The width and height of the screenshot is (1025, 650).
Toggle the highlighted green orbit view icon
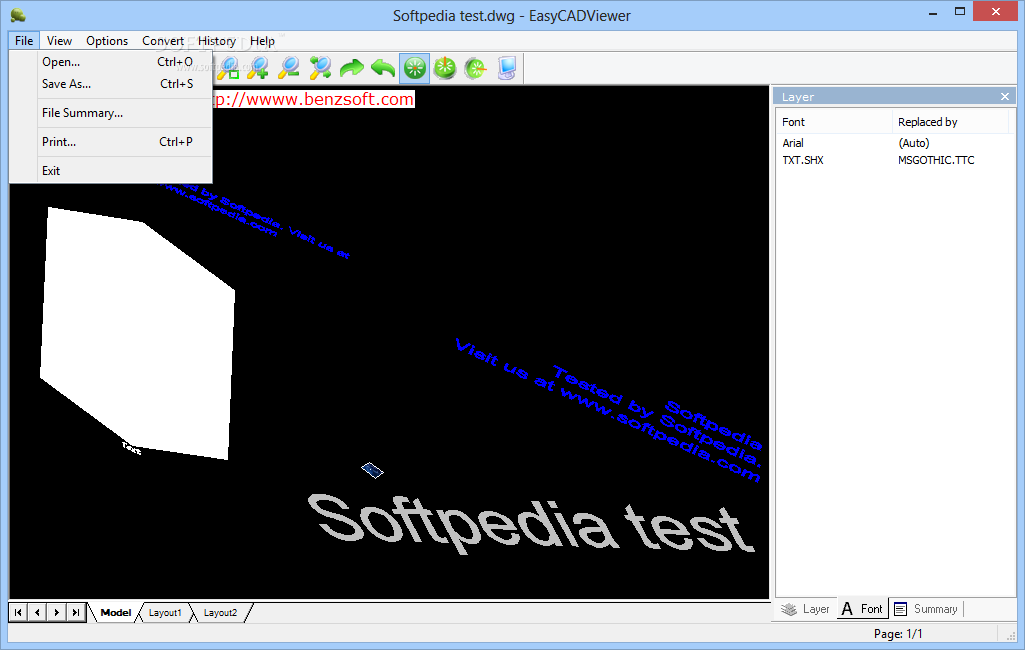[x=414, y=68]
